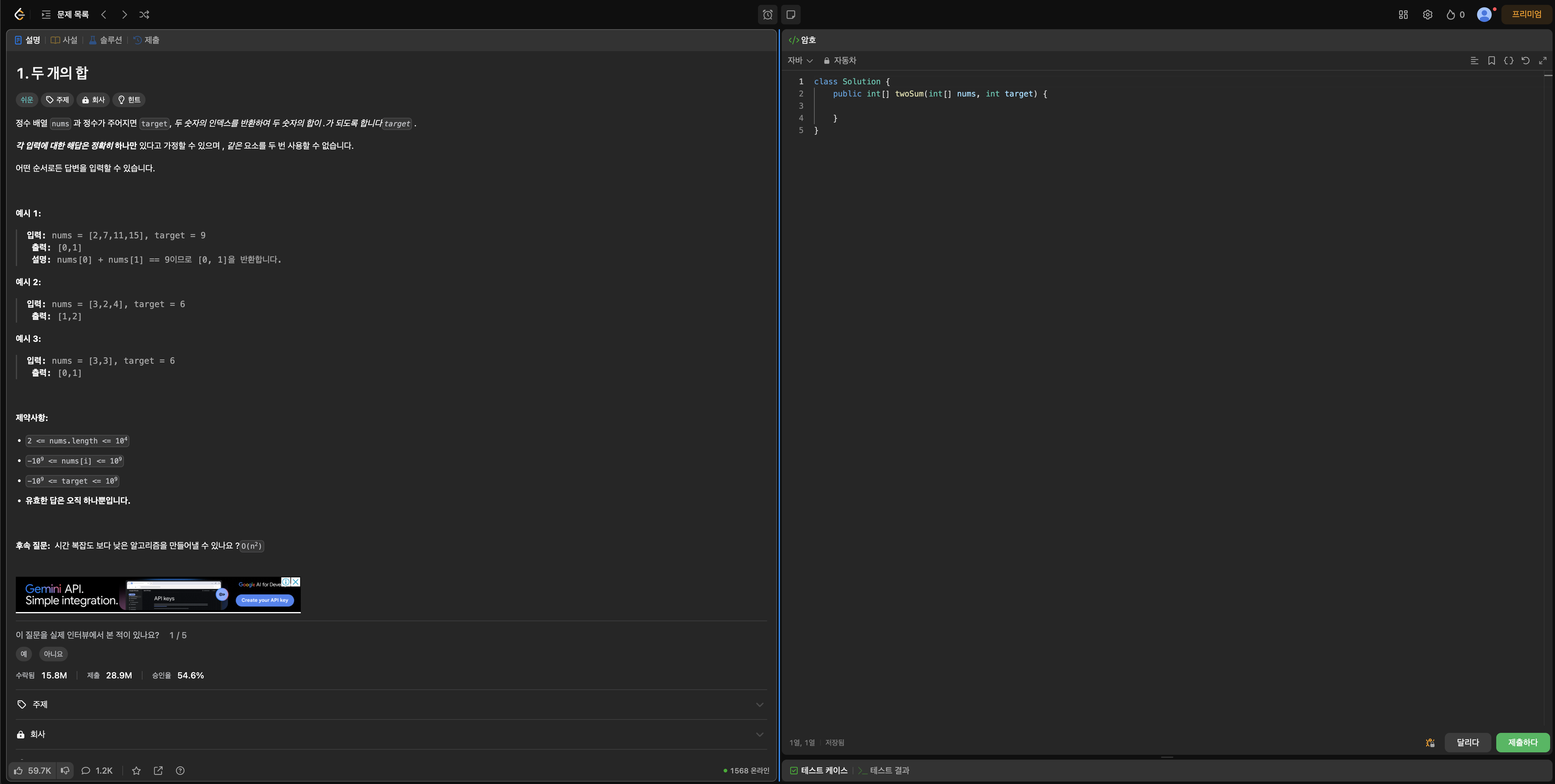Click the 달리다 run button
This screenshot has width=1555, height=784.
click(1467, 742)
